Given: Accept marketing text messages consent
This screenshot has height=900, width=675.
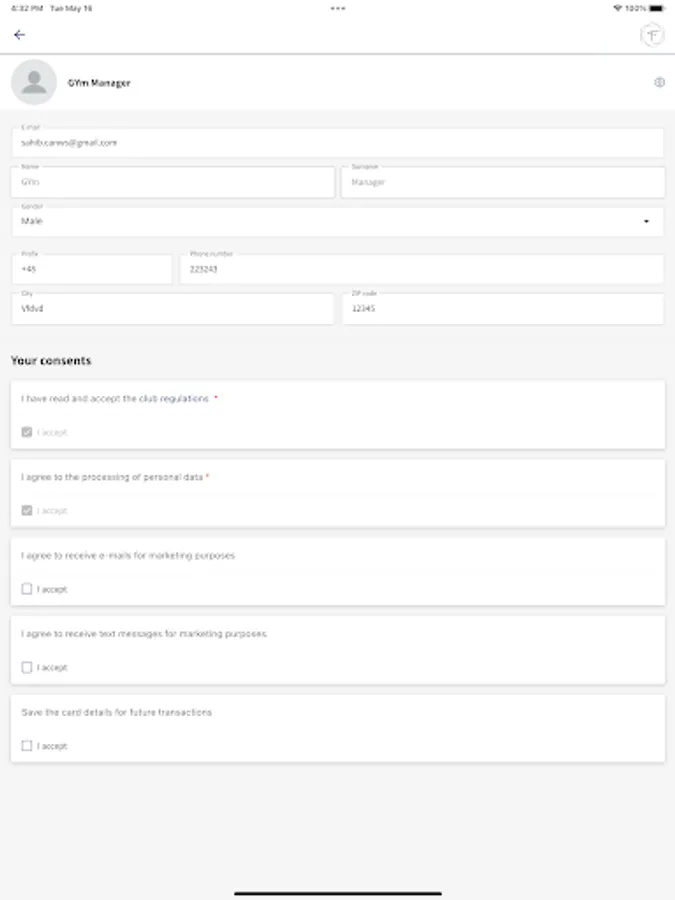Looking at the screenshot, I should (27, 668).
